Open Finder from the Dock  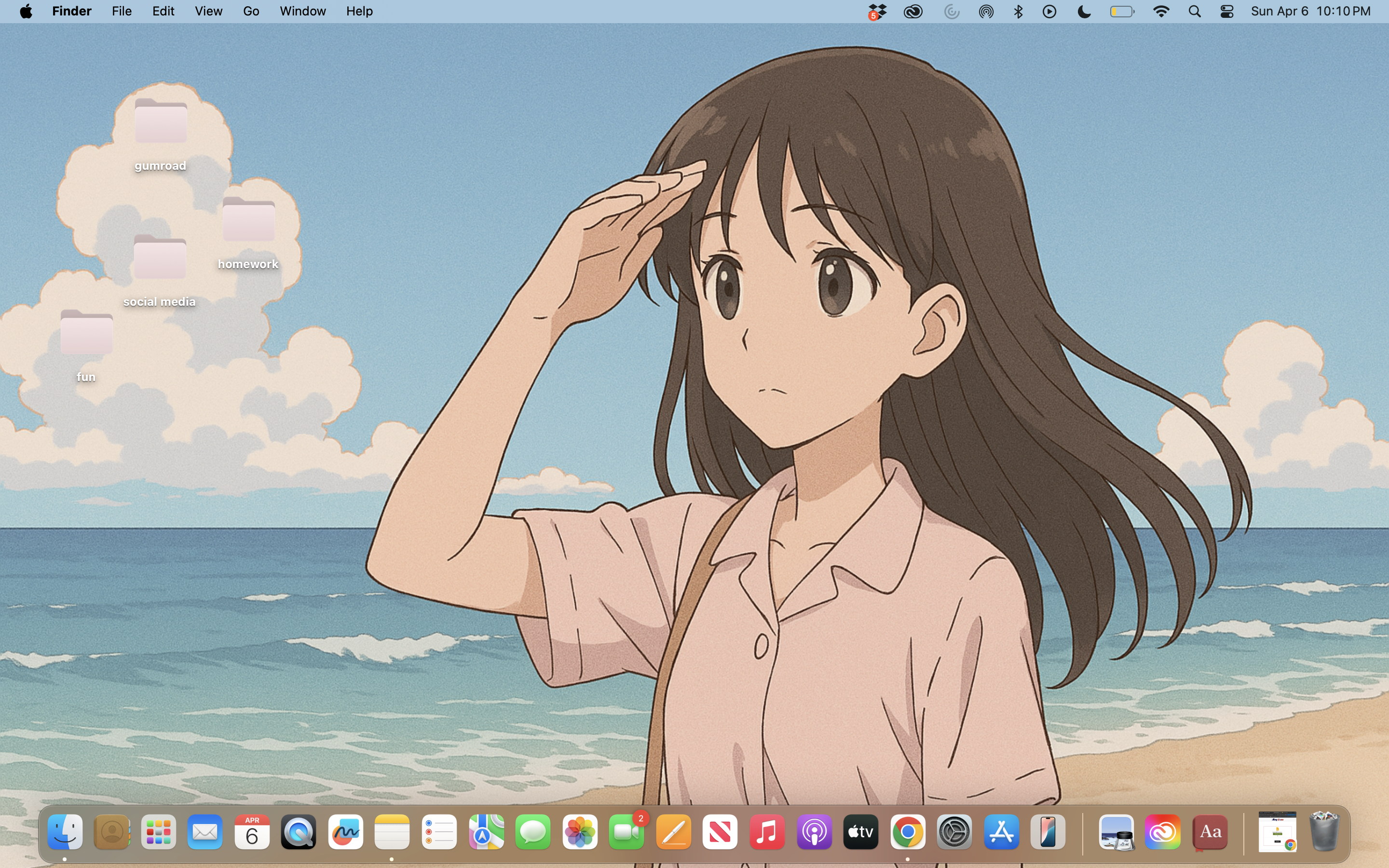(65, 832)
